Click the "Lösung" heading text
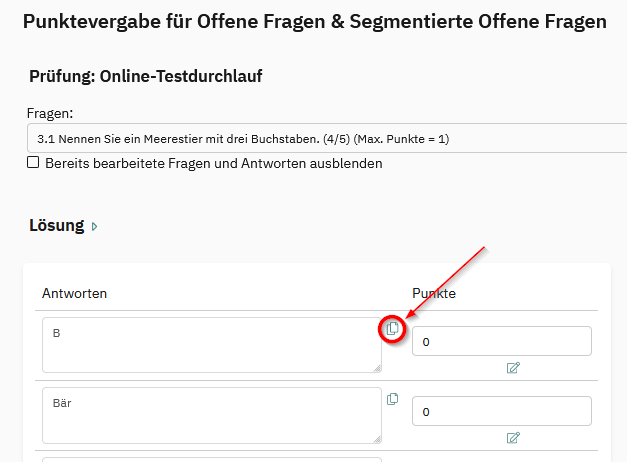The image size is (627, 462). [56, 226]
